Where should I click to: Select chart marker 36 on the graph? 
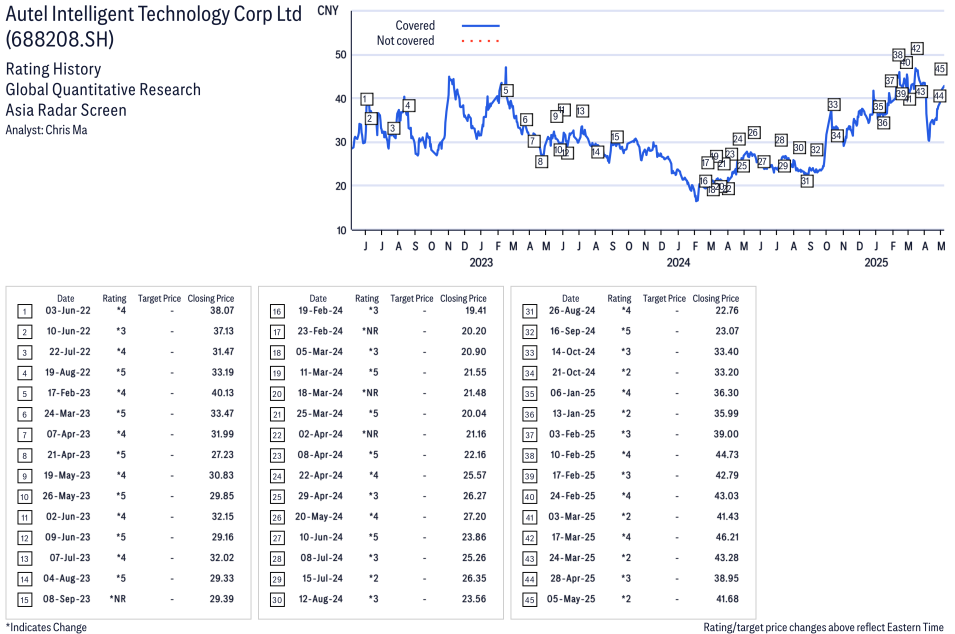click(883, 122)
